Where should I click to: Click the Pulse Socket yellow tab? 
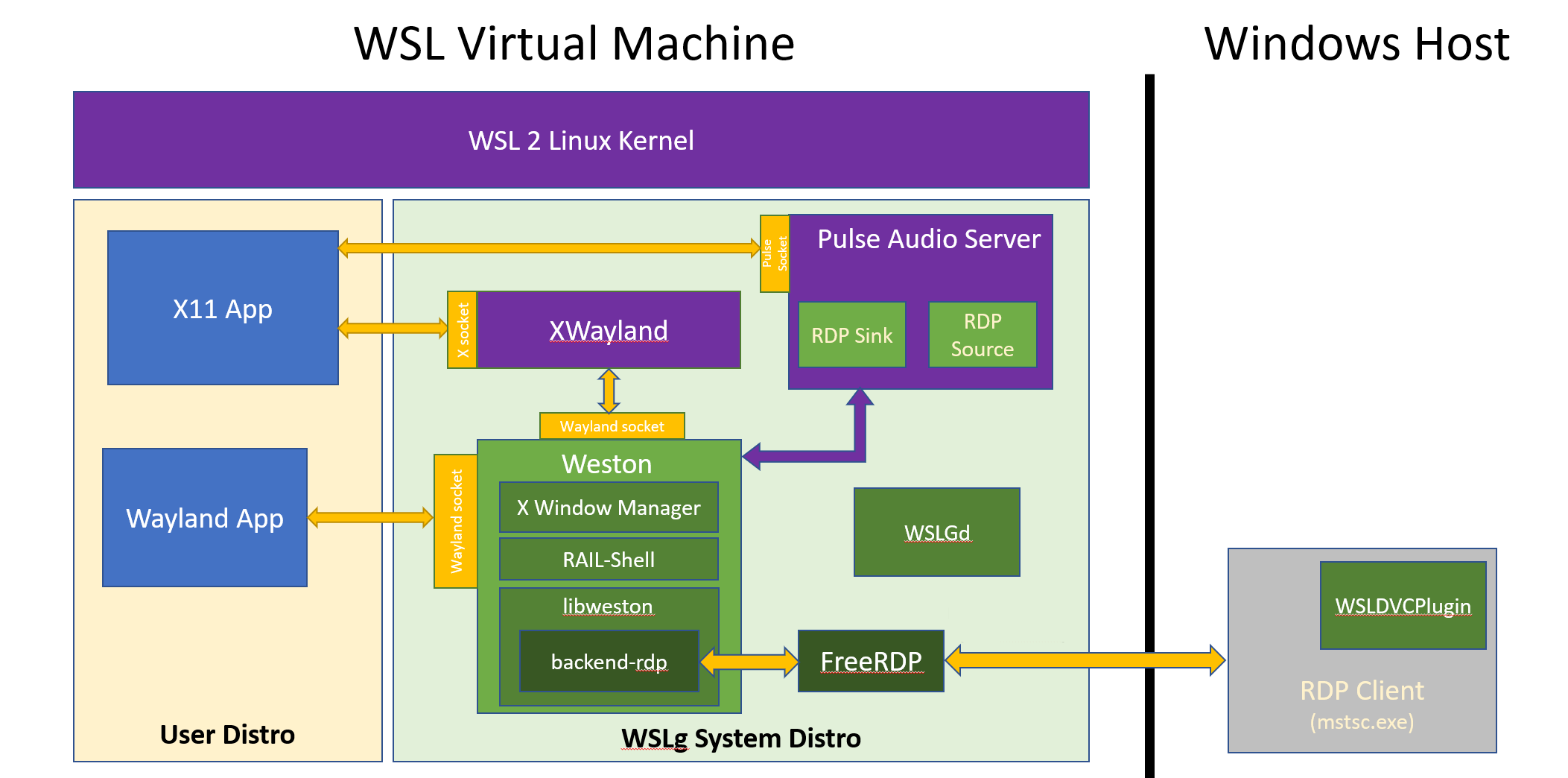[775, 254]
